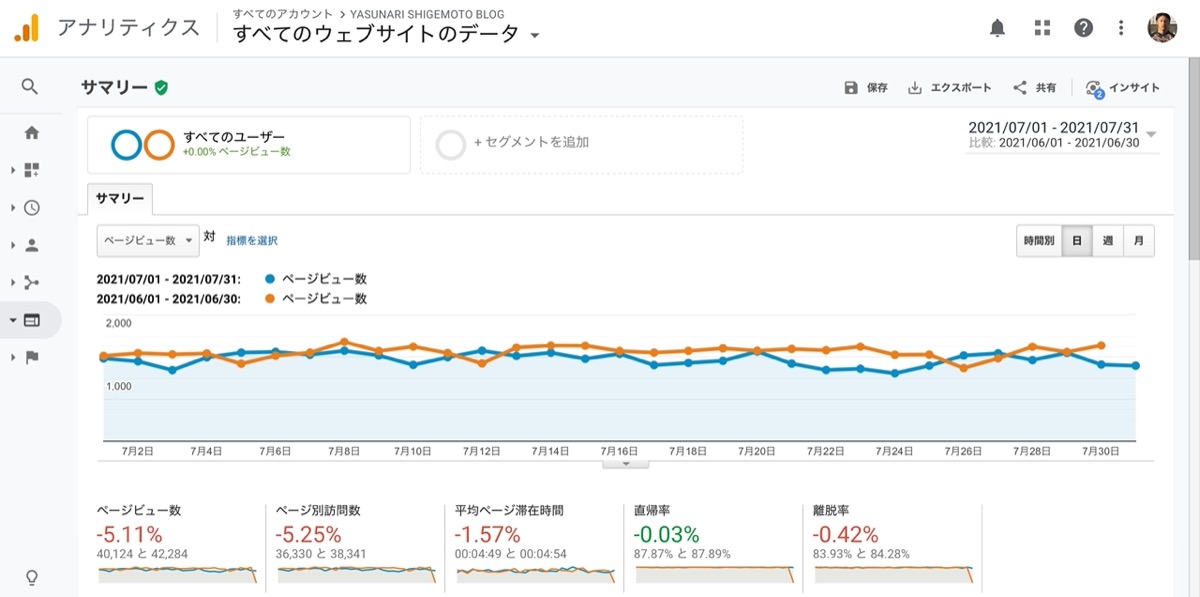Click the search magnifier in sidebar

[x=30, y=87]
